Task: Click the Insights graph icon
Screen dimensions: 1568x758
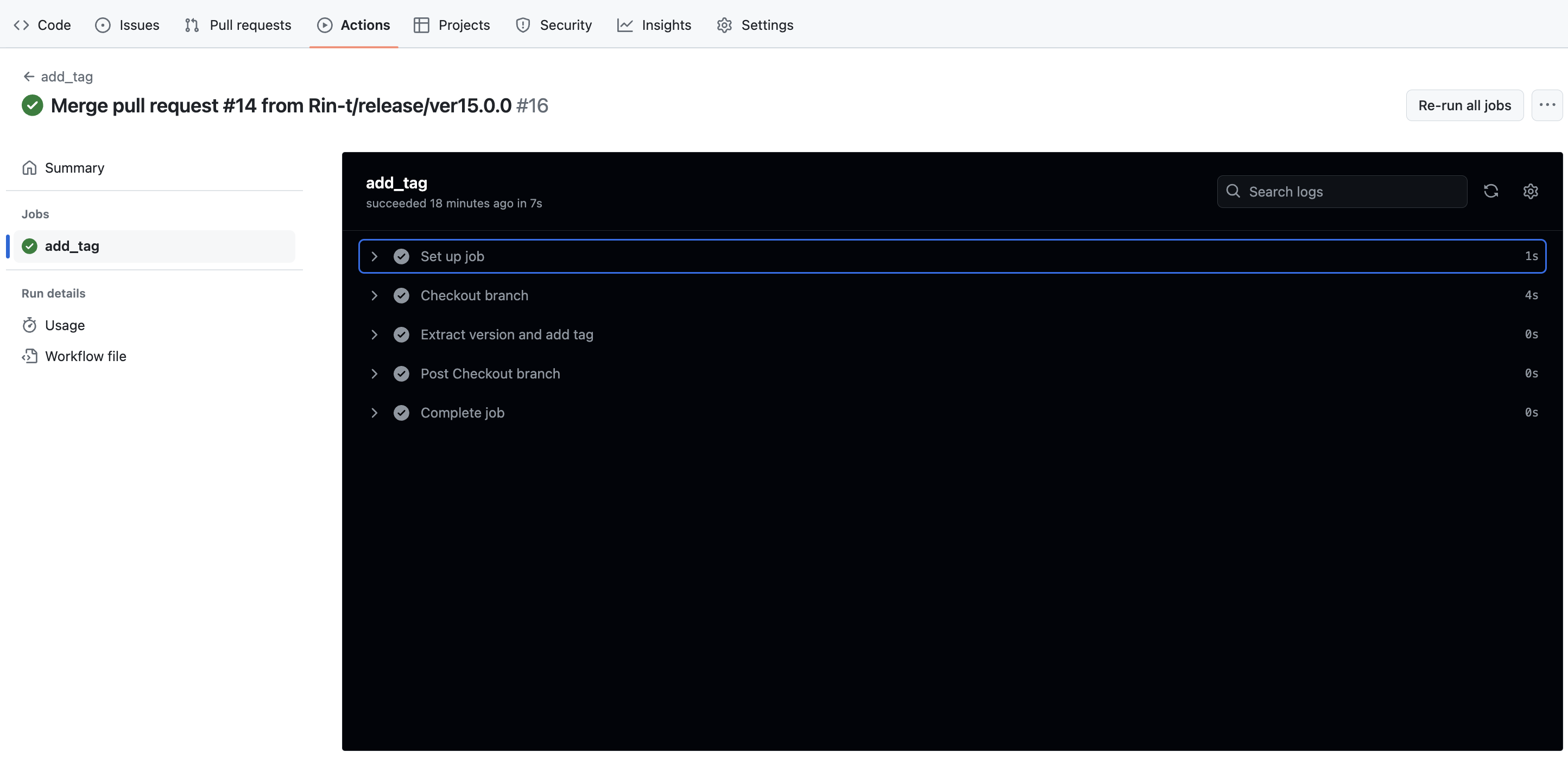Action: [x=624, y=25]
